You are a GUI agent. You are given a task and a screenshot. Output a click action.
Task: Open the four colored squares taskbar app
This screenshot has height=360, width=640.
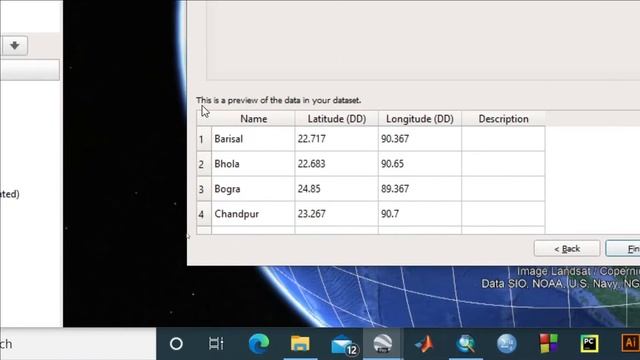point(548,343)
